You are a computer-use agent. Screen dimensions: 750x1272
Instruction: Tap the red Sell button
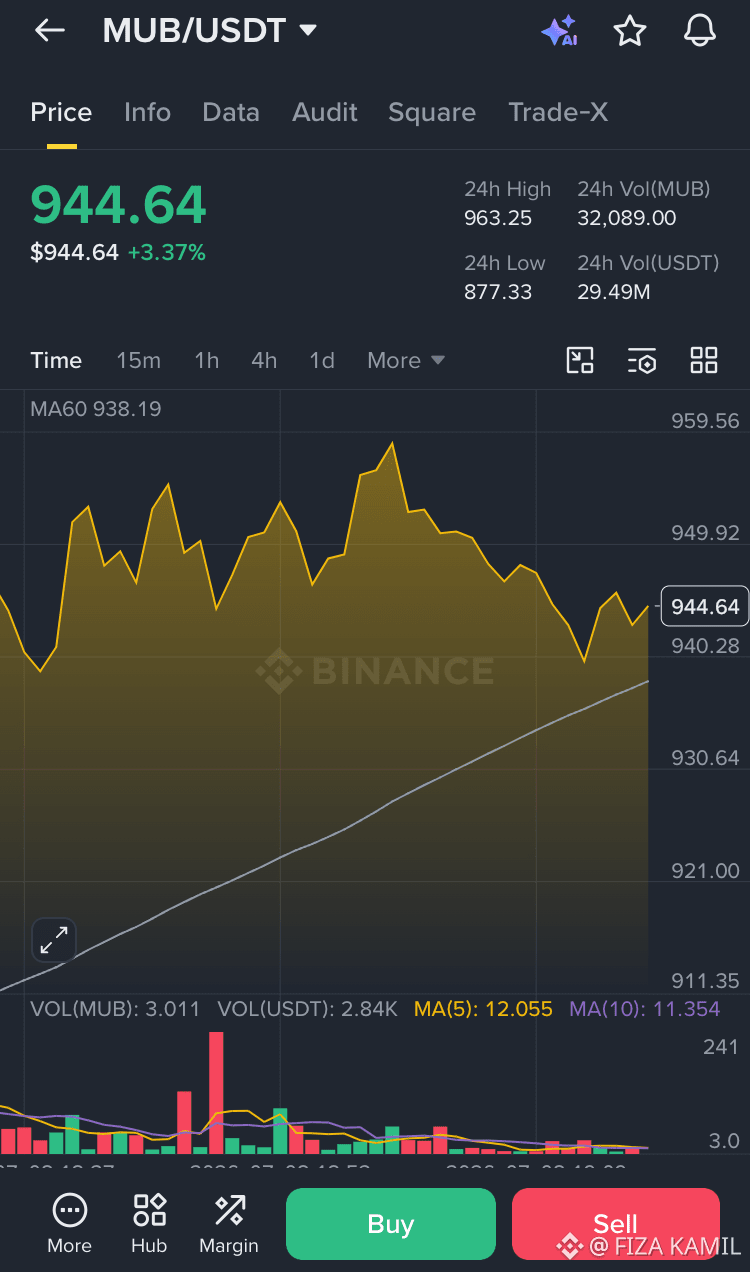click(615, 1224)
